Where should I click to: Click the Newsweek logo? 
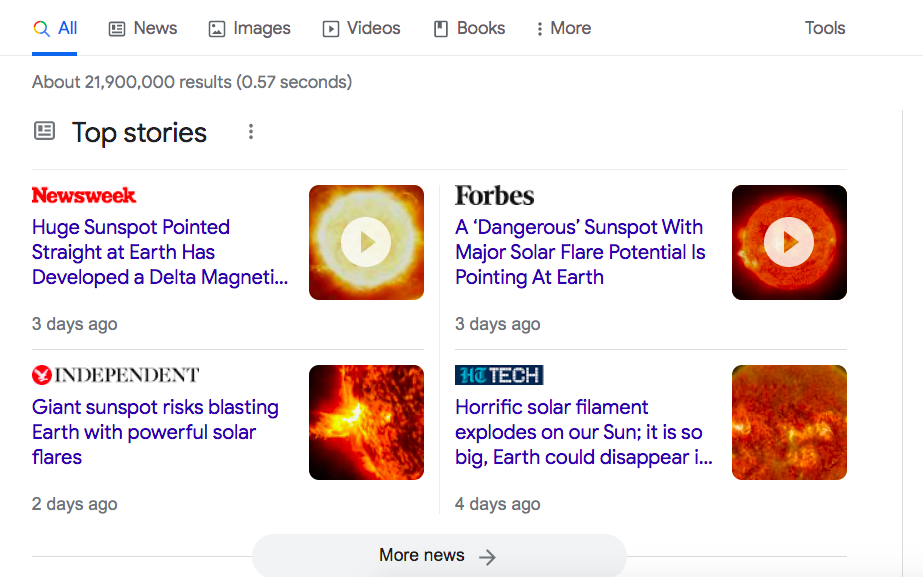point(84,195)
